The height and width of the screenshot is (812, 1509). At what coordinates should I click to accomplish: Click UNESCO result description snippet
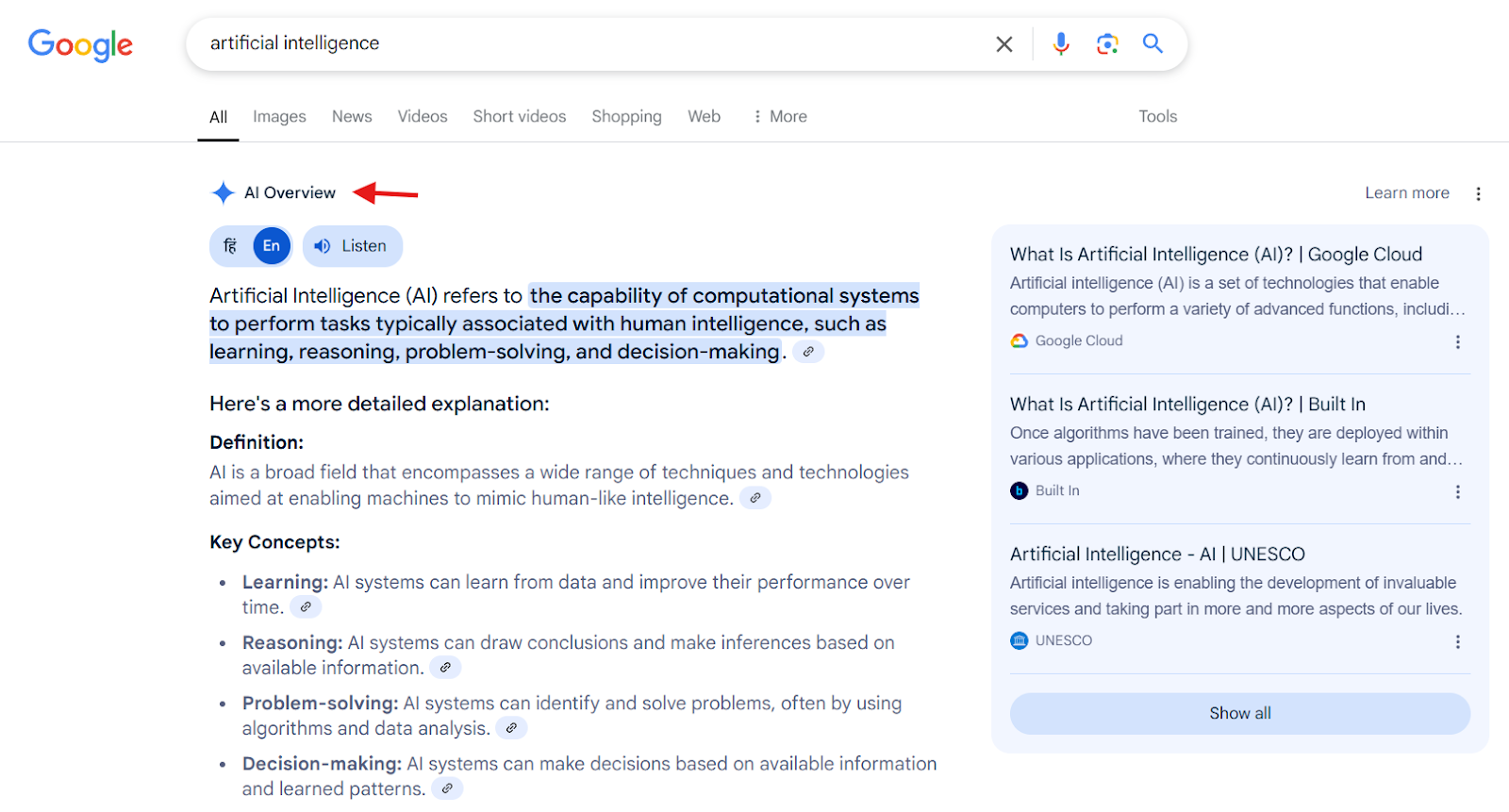coord(1236,596)
